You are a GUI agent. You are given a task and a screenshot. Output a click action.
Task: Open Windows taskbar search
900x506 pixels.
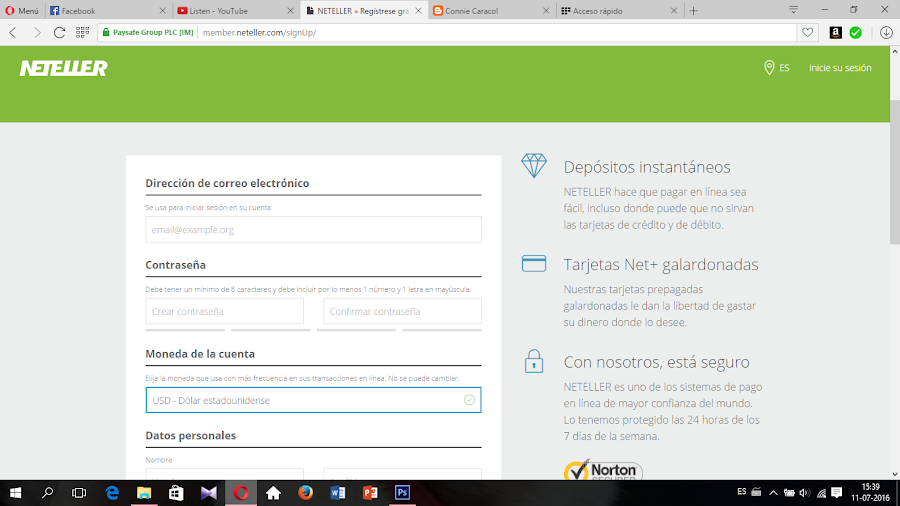tap(48, 493)
